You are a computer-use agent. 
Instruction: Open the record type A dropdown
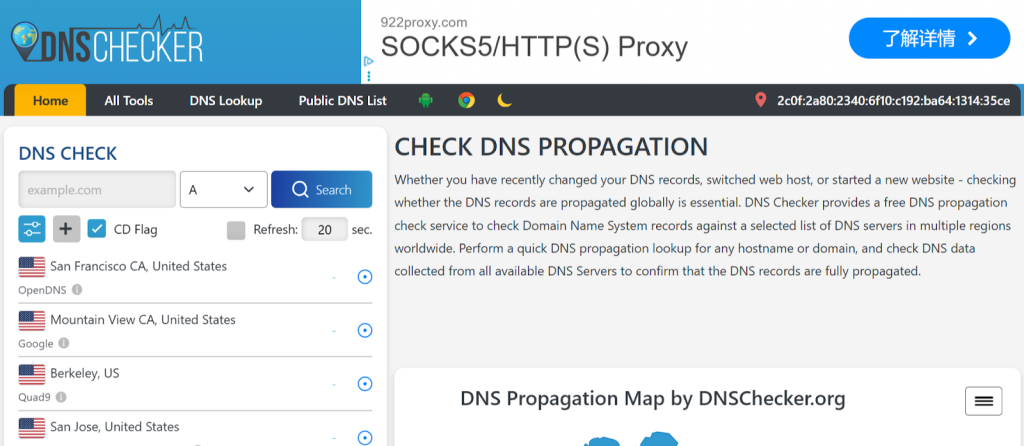point(223,189)
